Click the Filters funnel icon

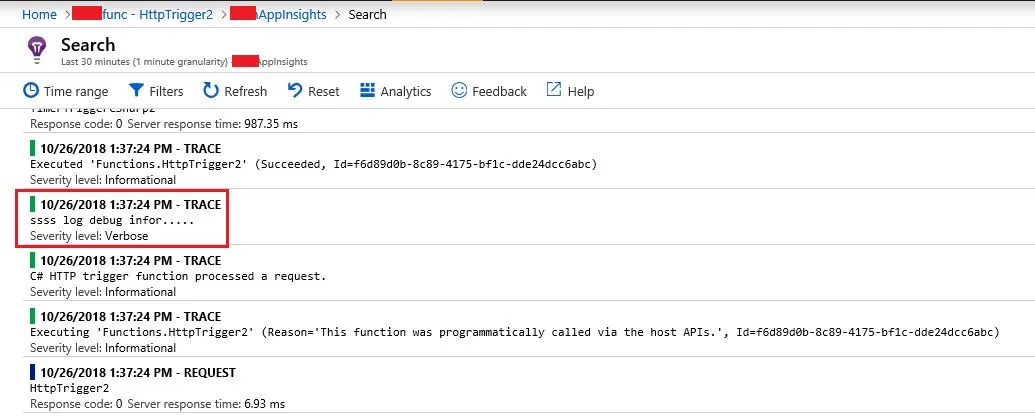pos(137,91)
